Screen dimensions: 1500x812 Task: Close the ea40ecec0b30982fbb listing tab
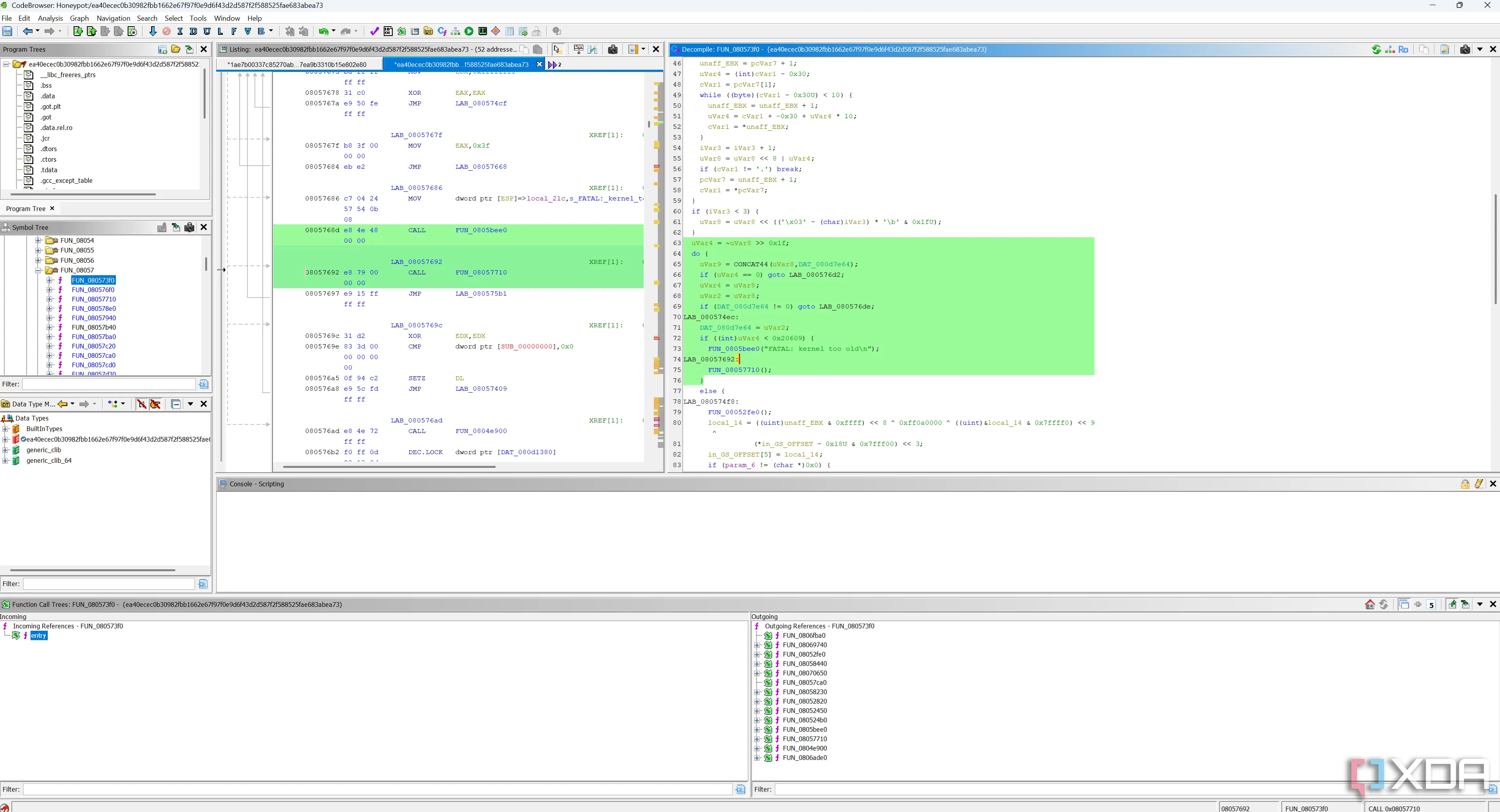tap(539, 65)
